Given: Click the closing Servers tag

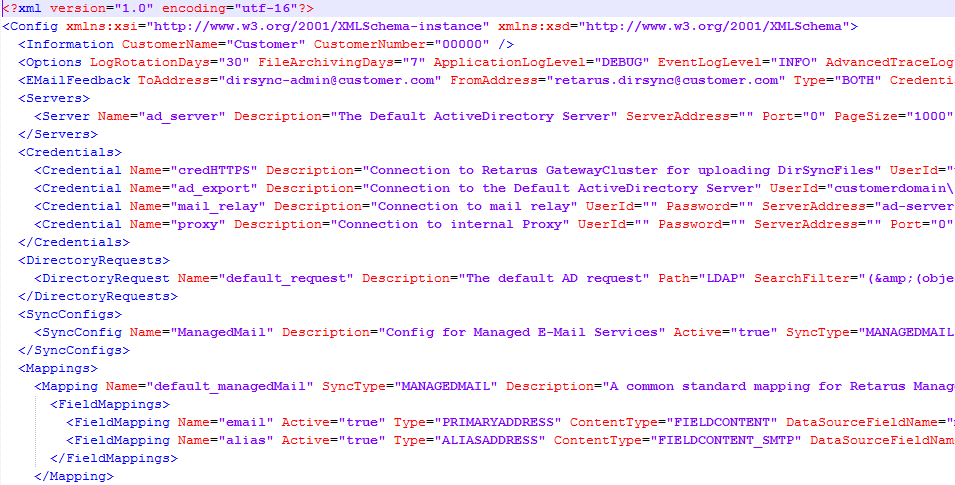Looking at the screenshot, I should tap(58, 134).
